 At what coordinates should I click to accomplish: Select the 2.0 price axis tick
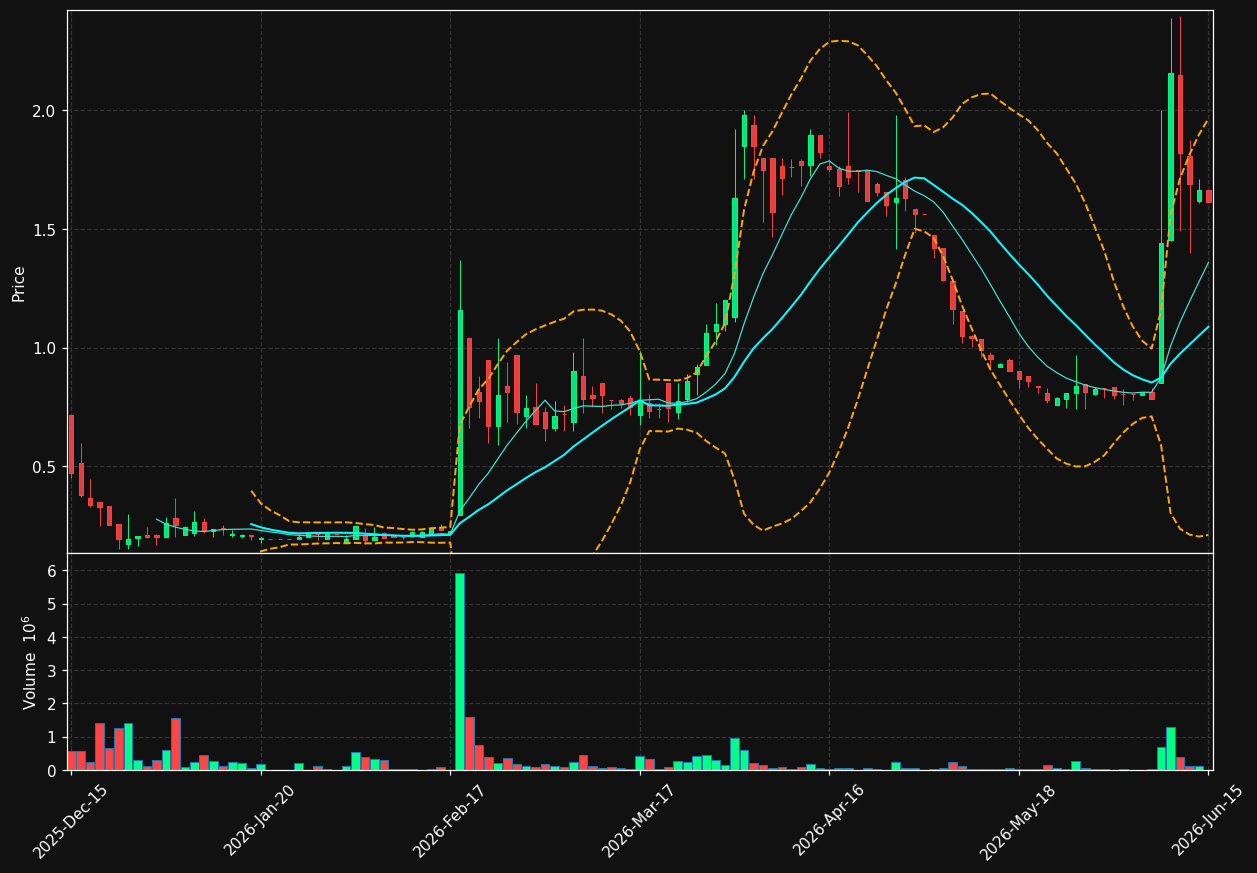(x=46, y=110)
